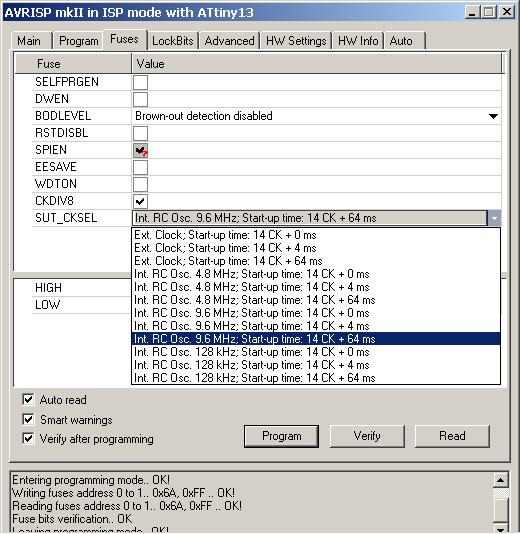Switch to the Program tab
Viewport: 520px width, 534px height.
tap(78, 41)
